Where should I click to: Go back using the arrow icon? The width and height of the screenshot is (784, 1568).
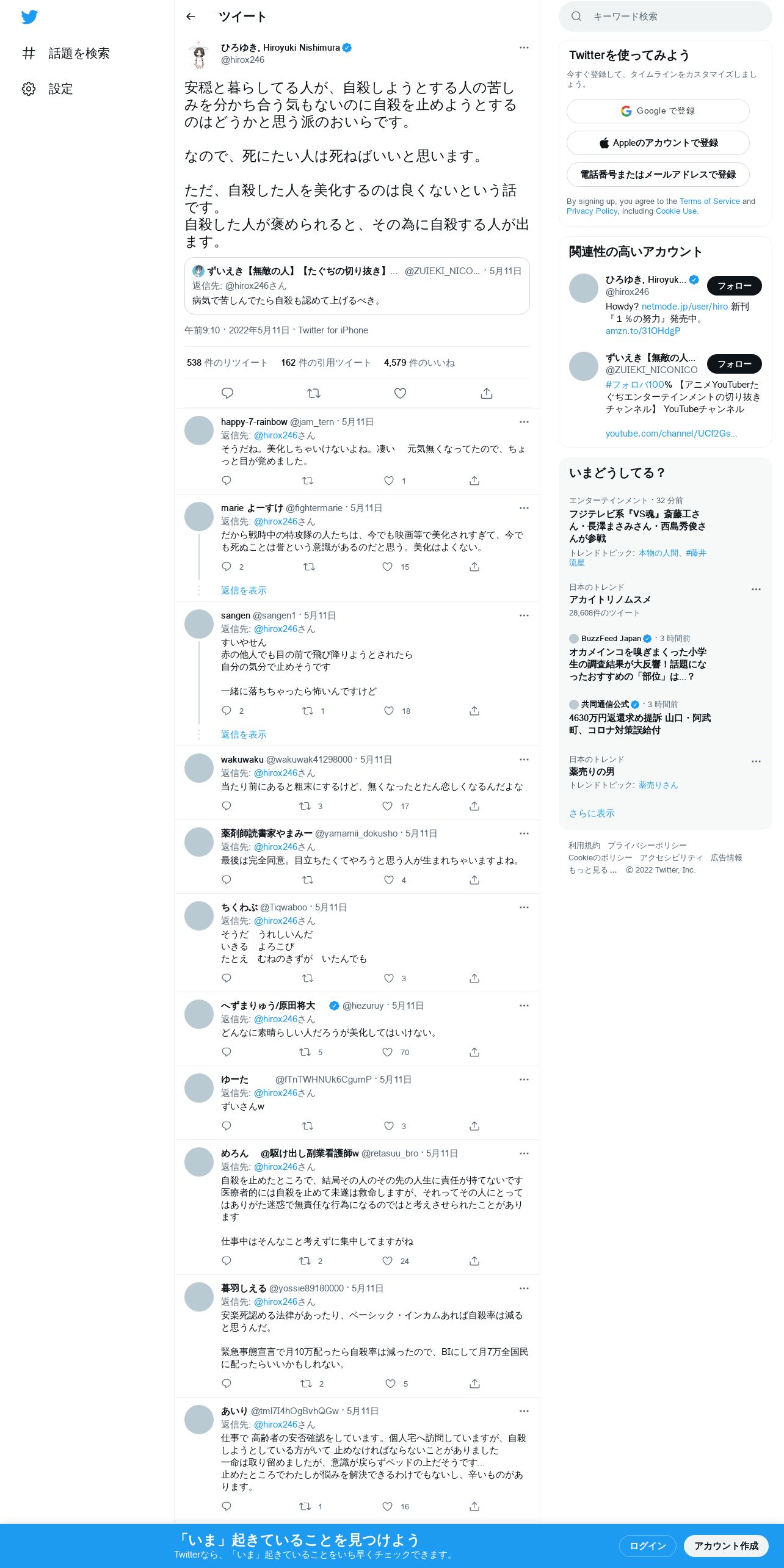191,16
